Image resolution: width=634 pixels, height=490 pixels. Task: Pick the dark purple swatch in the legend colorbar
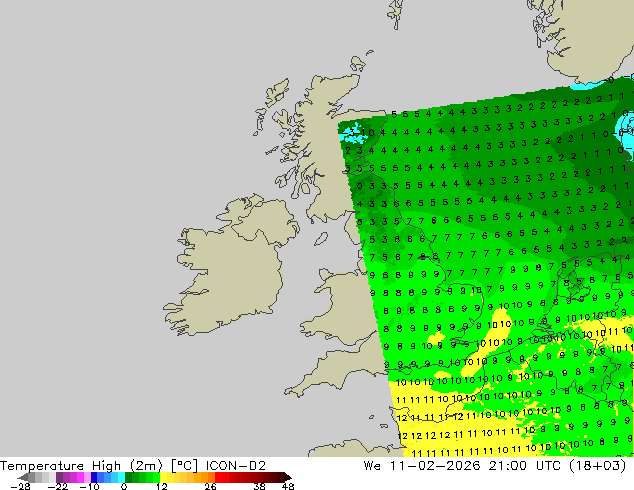[59, 477]
